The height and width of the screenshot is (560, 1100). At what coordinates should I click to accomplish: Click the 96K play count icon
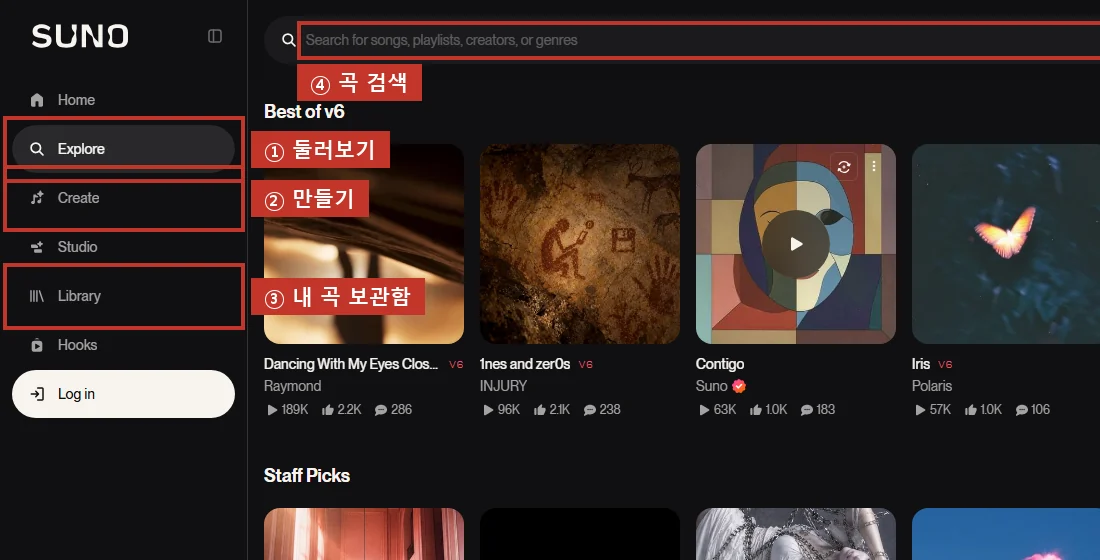(x=488, y=410)
